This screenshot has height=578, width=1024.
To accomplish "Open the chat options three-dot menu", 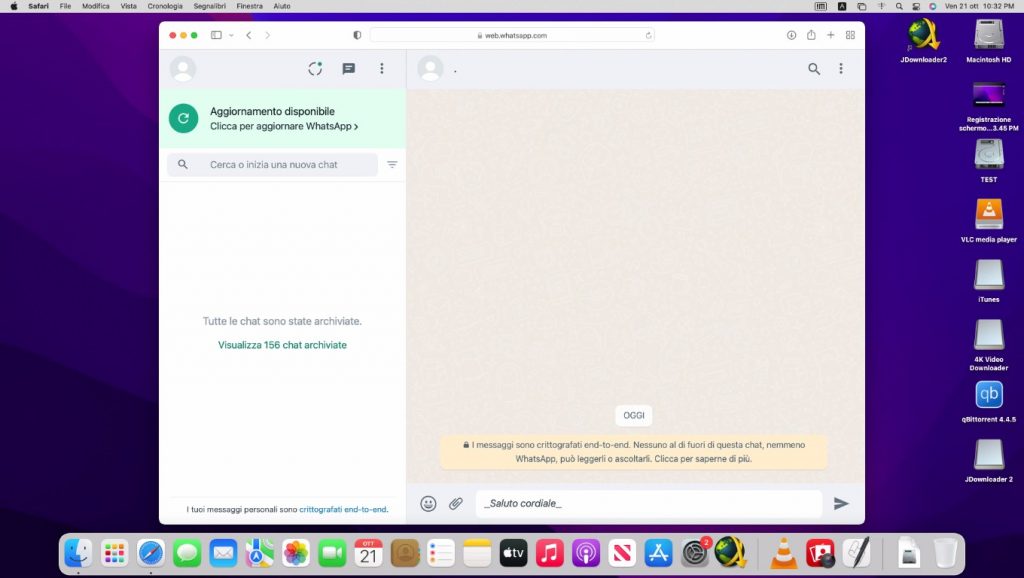I will click(x=841, y=68).
